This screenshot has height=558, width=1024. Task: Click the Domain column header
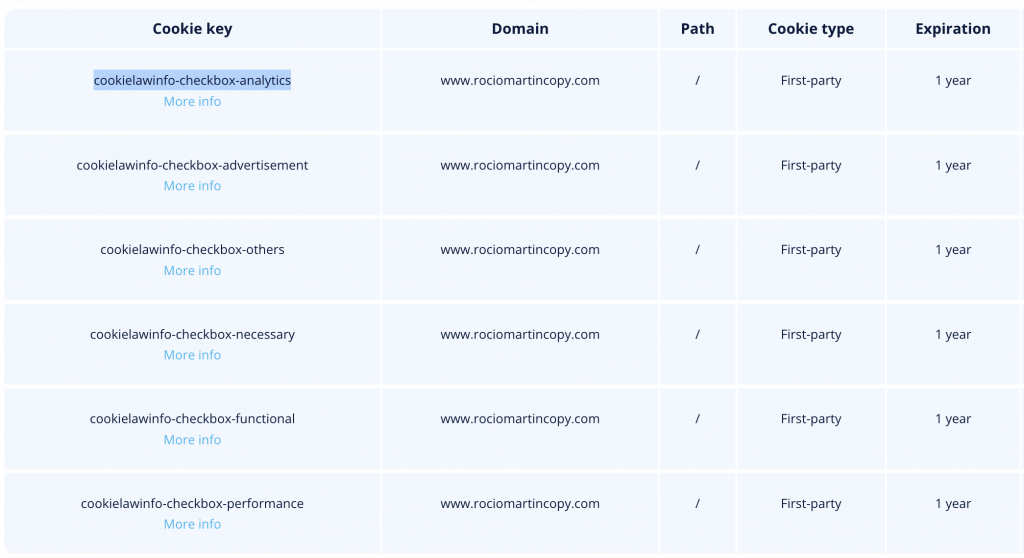point(520,29)
